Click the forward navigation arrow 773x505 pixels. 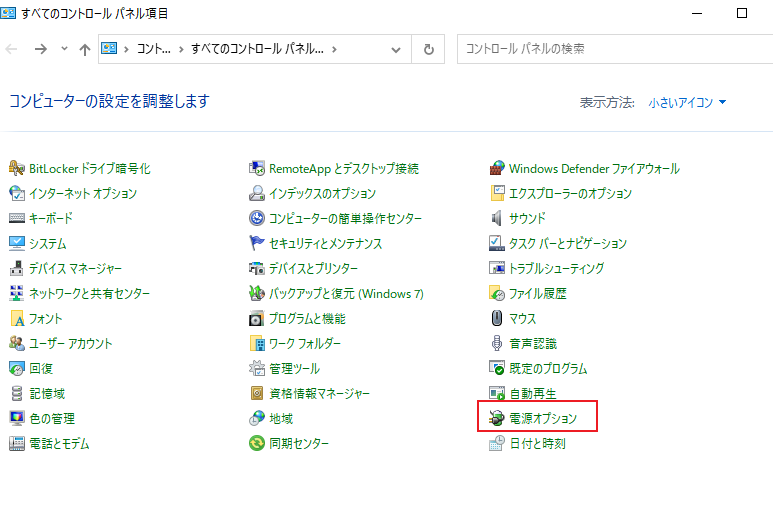(40, 49)
